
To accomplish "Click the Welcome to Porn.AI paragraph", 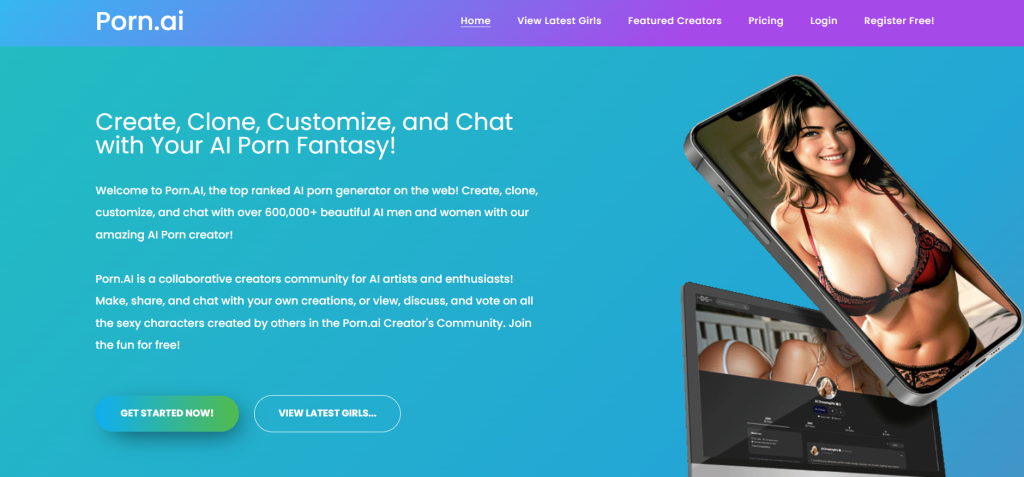I will pyautogui.click(x=317, y=212).
